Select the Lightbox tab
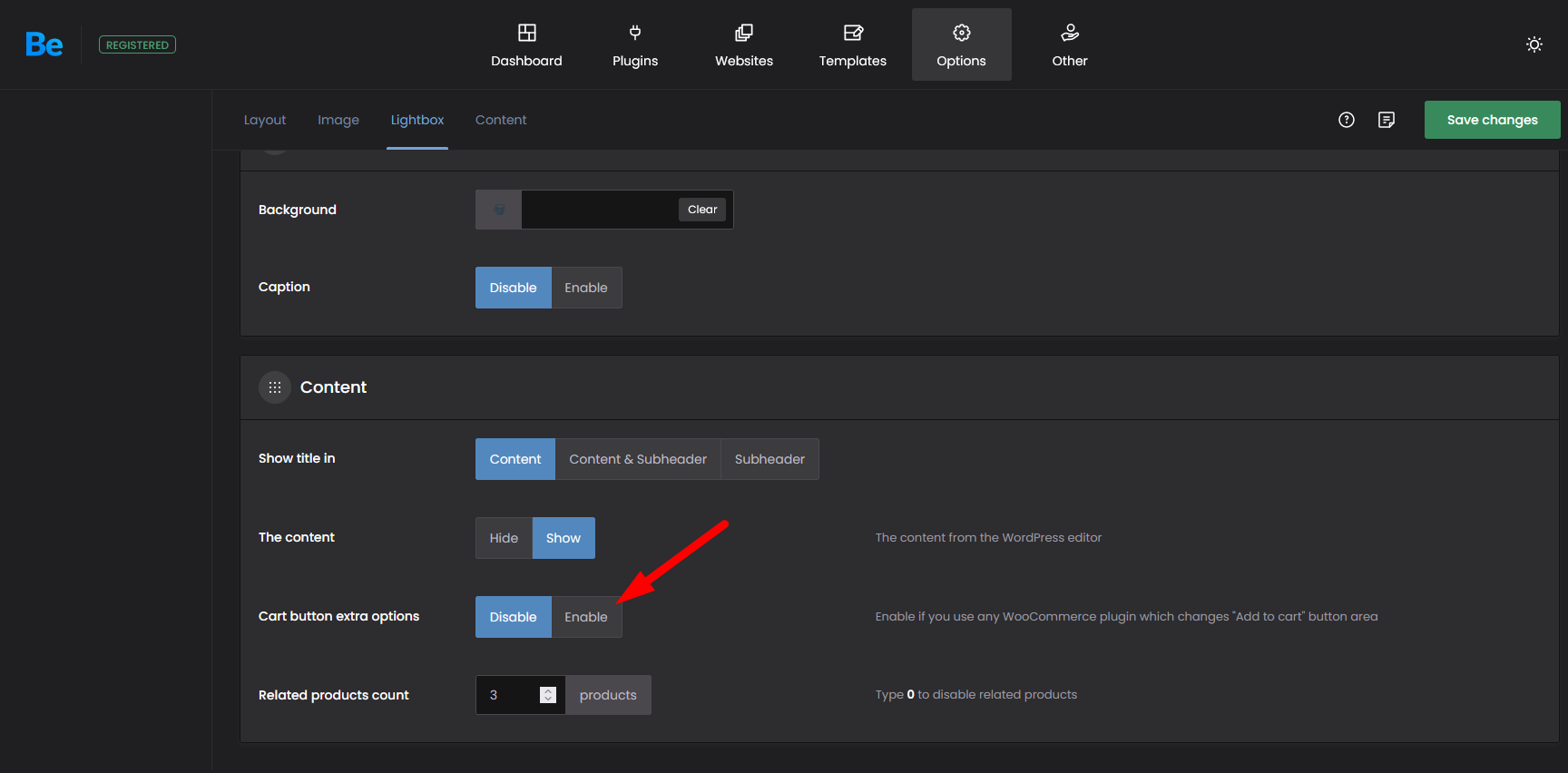 (417, 120)
